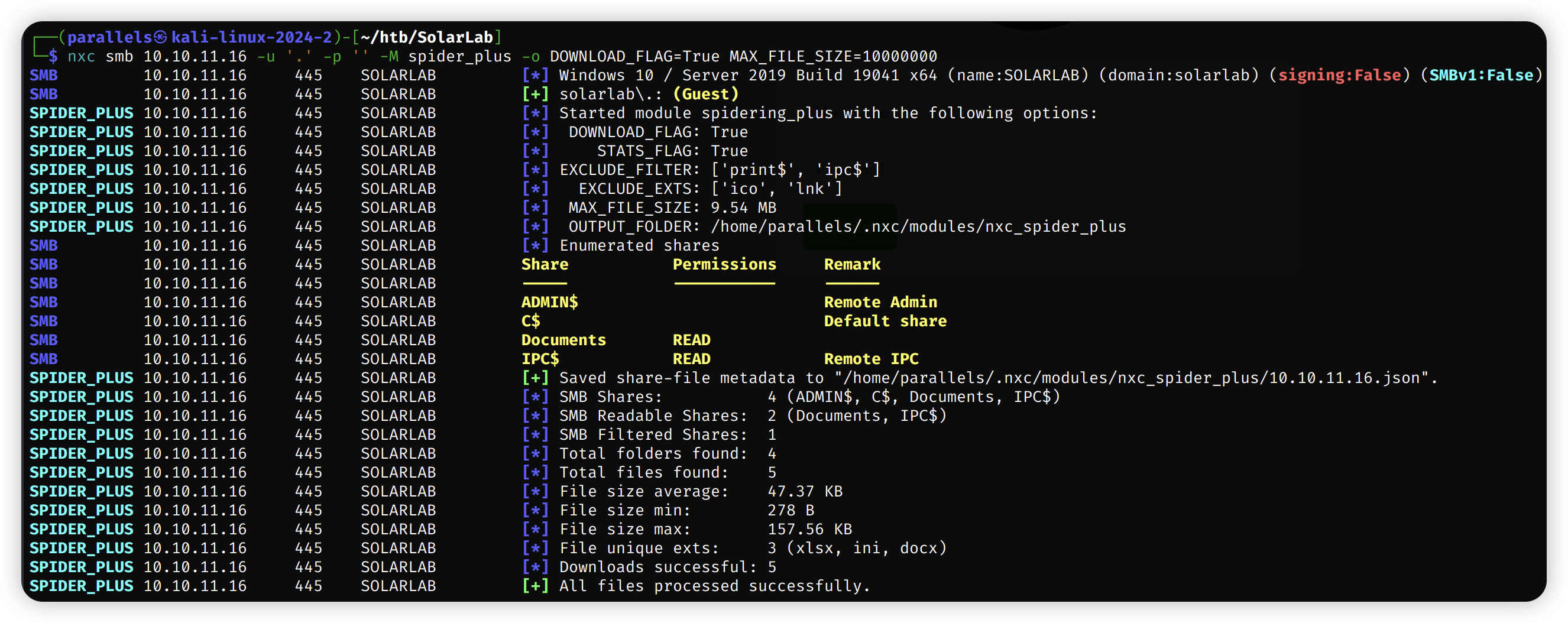1568x623 pixels.
Task: Click the green [+] marker on last line
Action: tap(535, 585)
